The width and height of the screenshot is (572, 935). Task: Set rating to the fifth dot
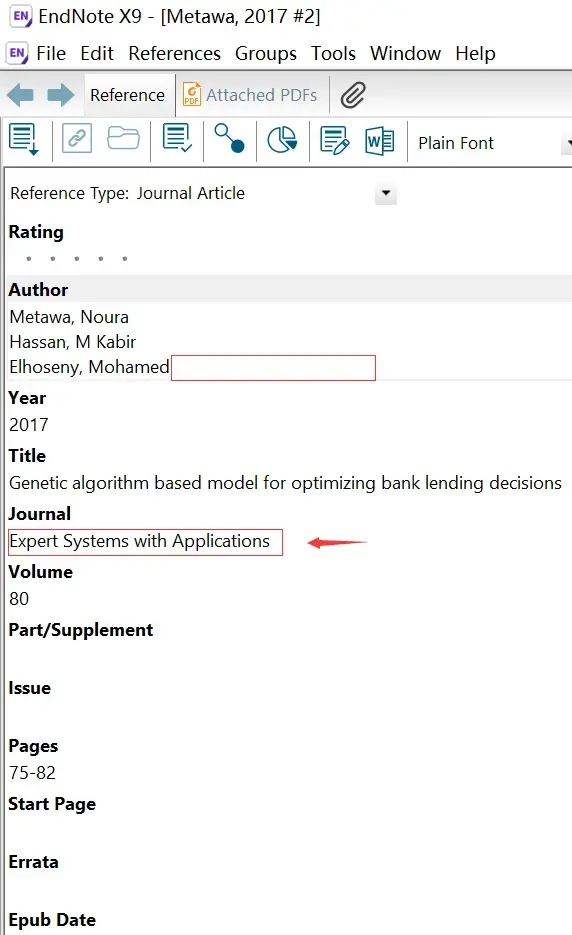tap(125, 259)
